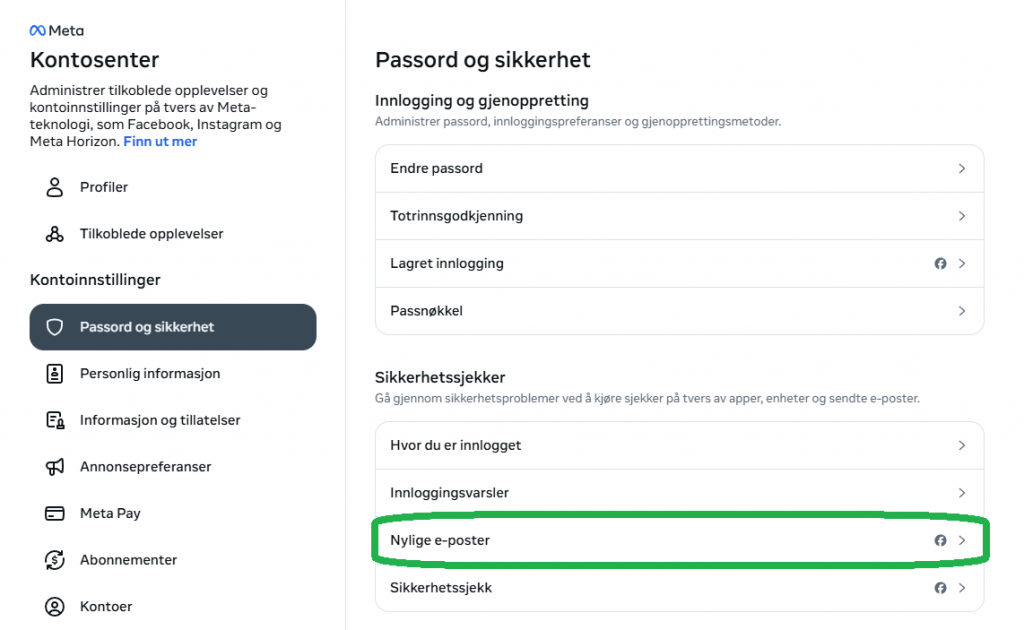Click the Annonsepreferanser megaphone icon
This screenshot has width=1024, height=630.
click(55, 467)
